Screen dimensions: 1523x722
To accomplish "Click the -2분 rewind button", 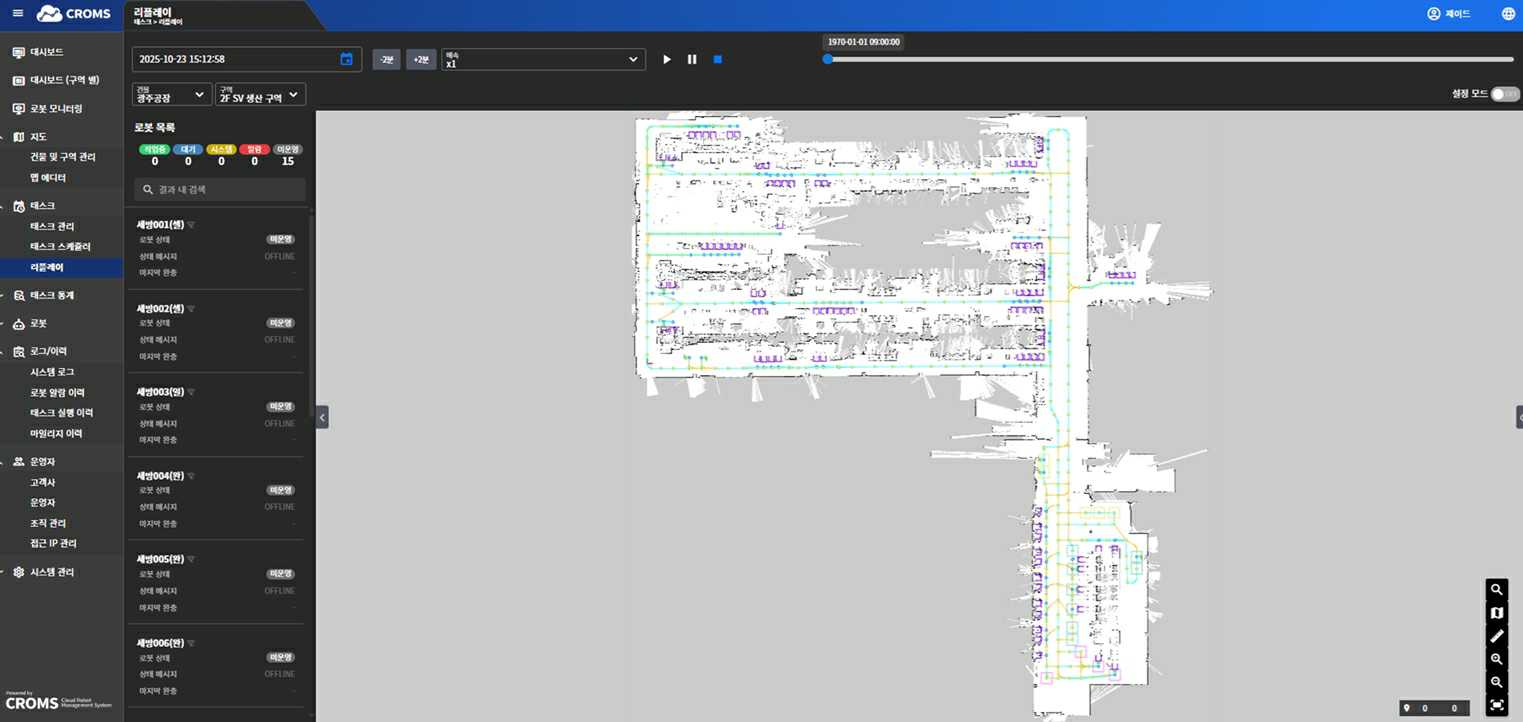I will pos(387,59).
